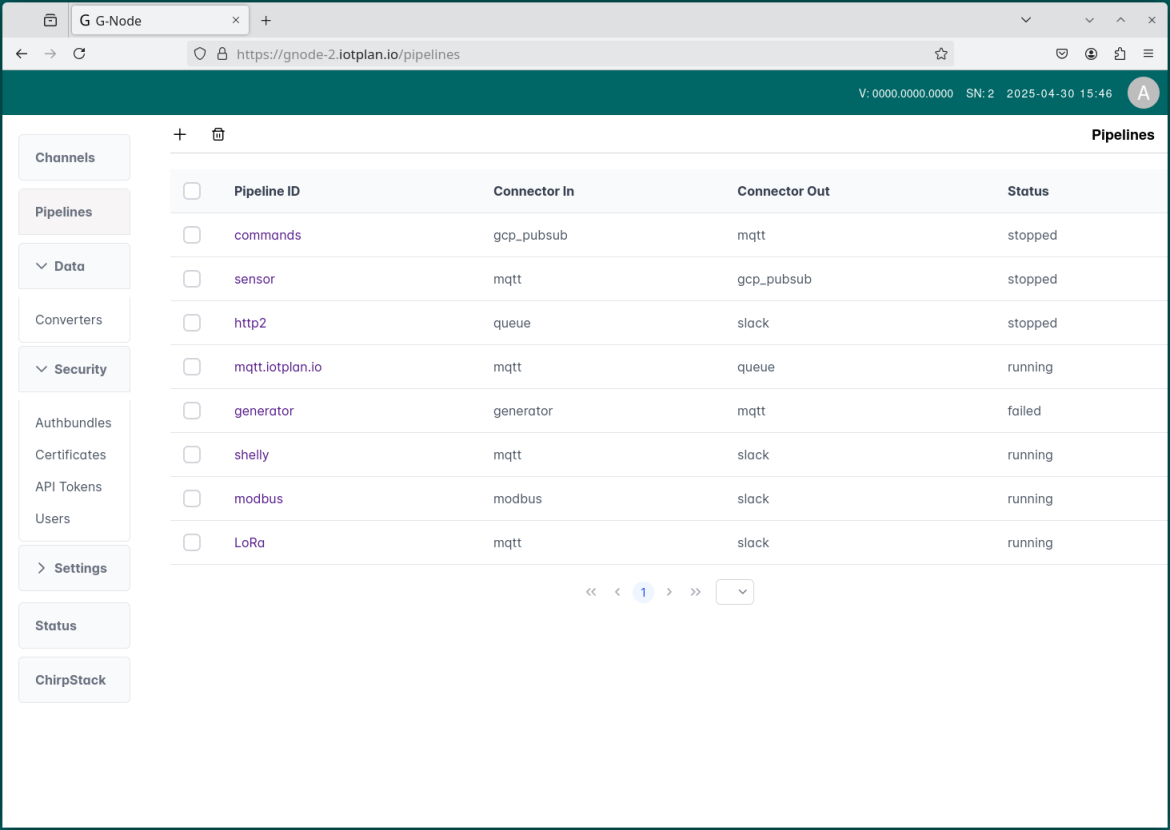Check the LoRa pipeline checkbox
This screenshot has height=830, width=1170.
tap(192, 543)
